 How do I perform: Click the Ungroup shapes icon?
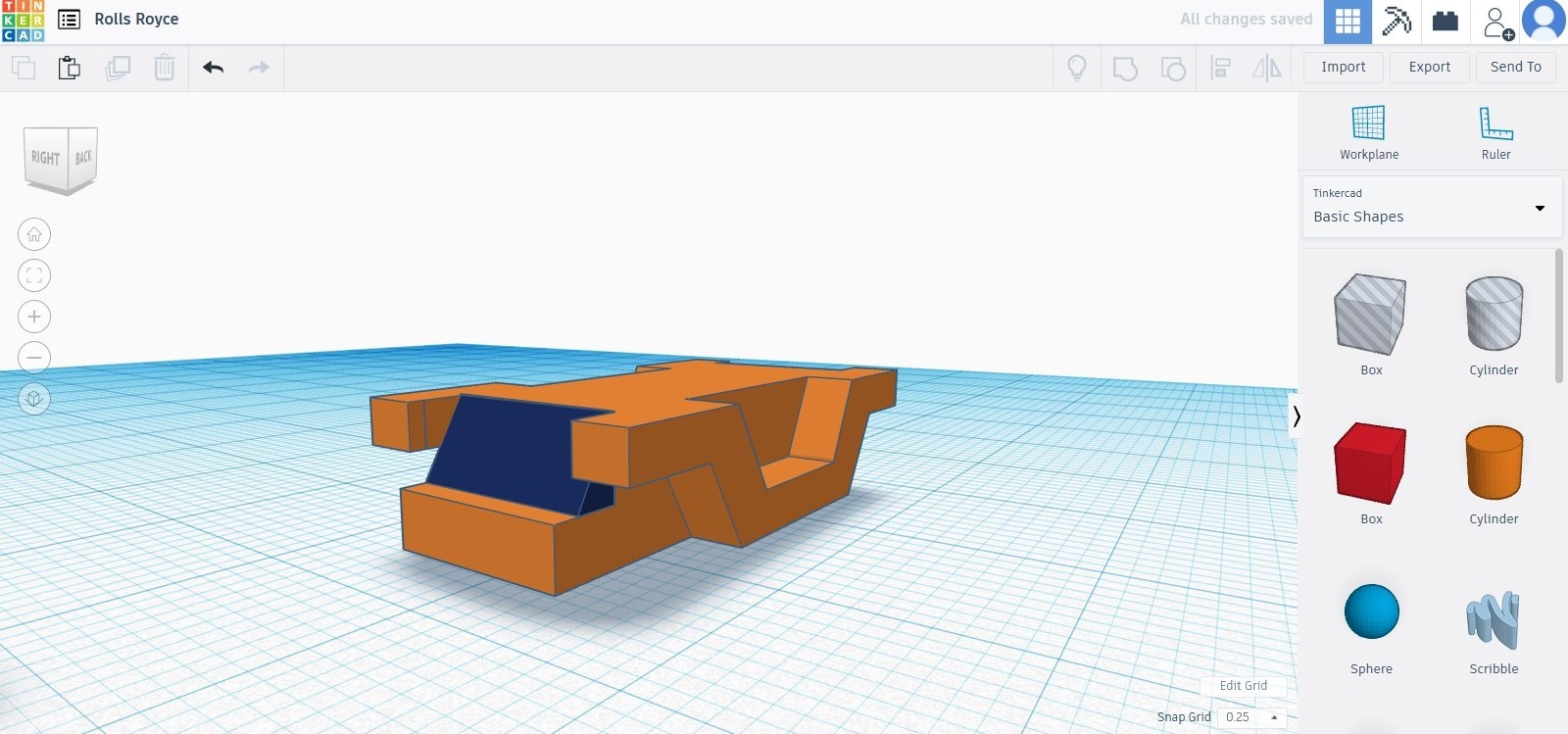1172,68
